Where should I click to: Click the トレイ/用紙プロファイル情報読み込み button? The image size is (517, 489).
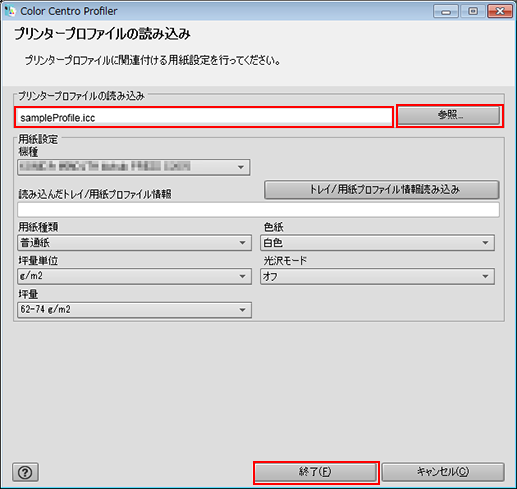click(382, 190)
